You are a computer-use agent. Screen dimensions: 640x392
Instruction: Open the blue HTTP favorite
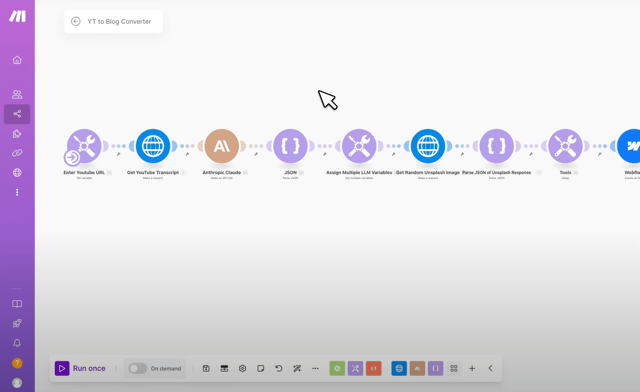[399, 368]
